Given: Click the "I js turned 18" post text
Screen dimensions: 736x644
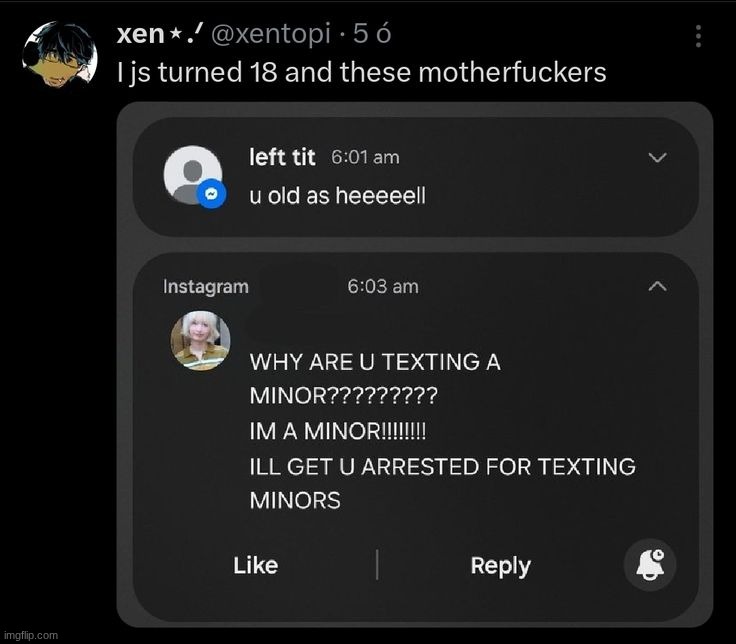Looking at the screenshot, I should (x=361, y=72).
